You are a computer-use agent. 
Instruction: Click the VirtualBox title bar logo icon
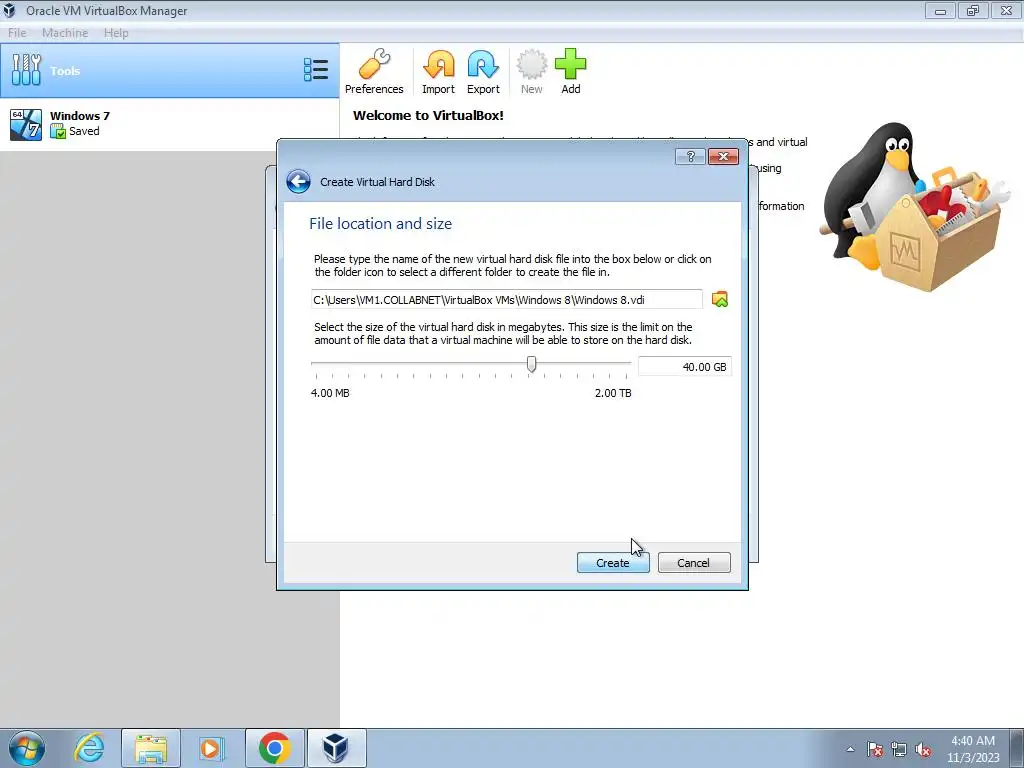pyautogui.click(x=9, y=10)
